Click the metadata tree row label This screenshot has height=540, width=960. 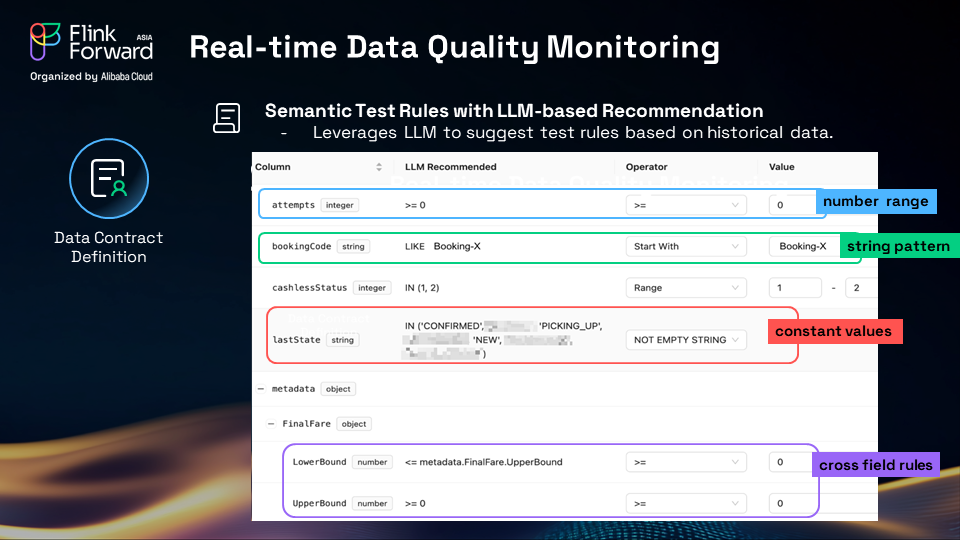point(293,389)
